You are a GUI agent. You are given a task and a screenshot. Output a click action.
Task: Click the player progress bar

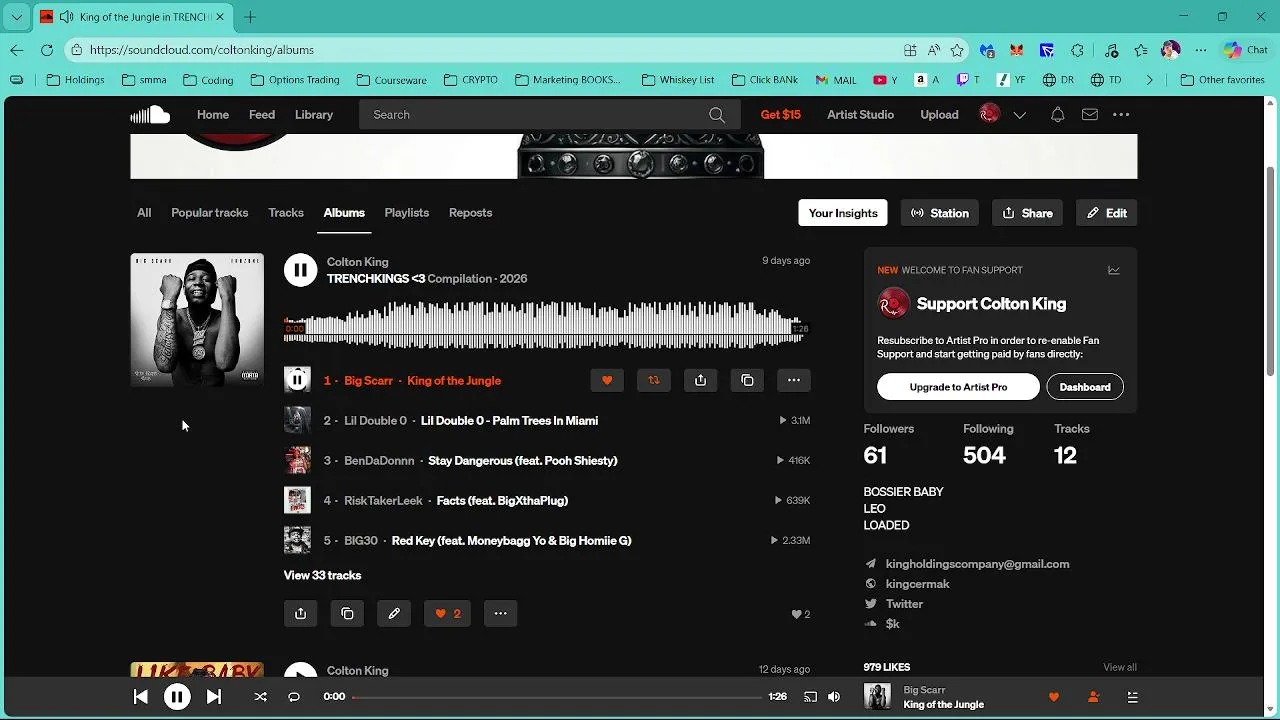tap(556, 697)
